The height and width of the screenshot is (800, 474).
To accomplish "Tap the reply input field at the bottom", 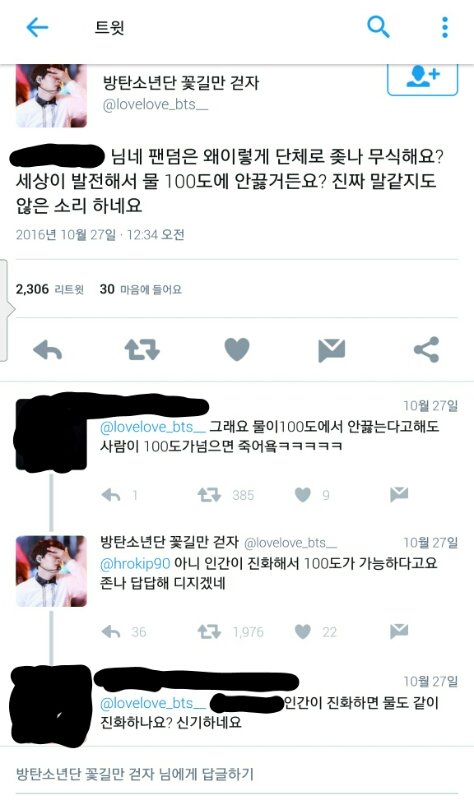I will pyautogui.click(x=237, y=774).
